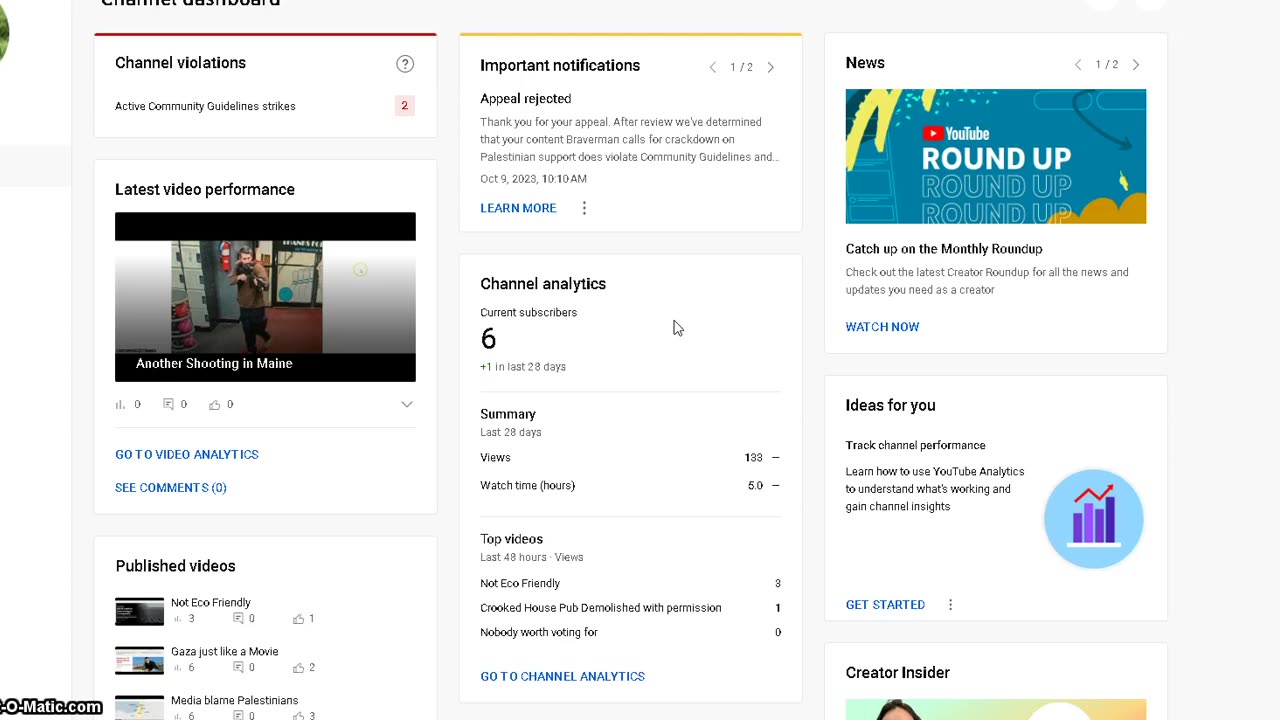
Task: Click likes icon under latest video
Action: [x=214, y=405]
